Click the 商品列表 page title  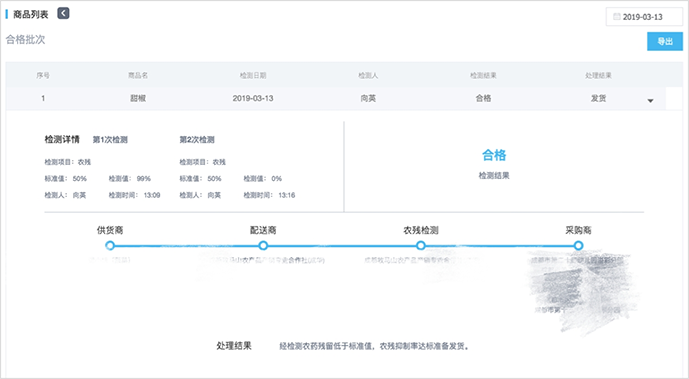30,14
